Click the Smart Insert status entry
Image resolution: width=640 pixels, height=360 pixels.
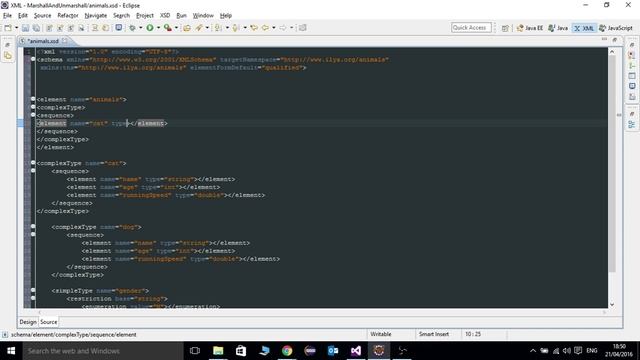434,334
